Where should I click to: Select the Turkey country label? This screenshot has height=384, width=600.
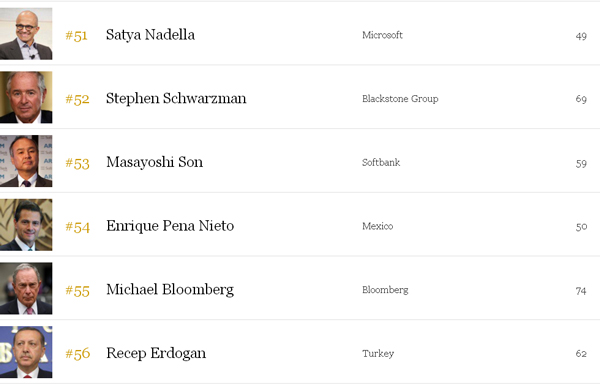point(378,354)
